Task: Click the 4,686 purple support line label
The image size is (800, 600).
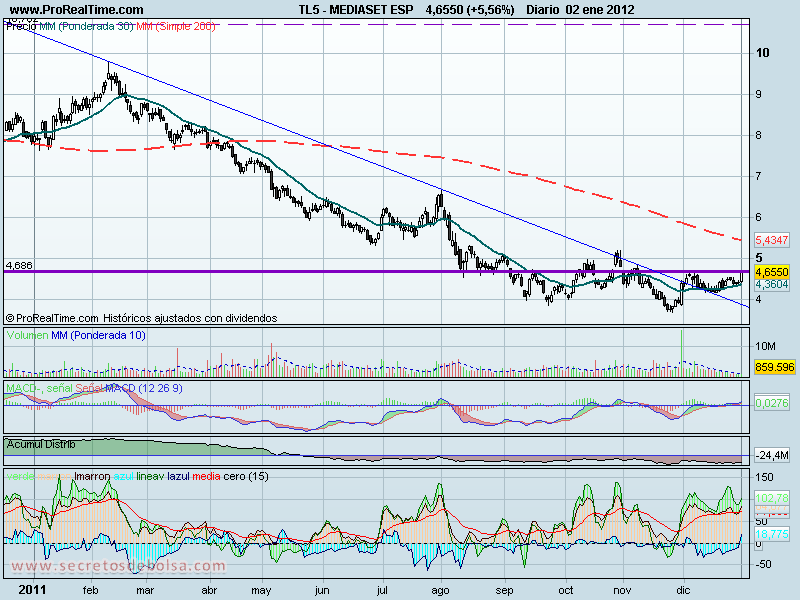Action: (x=19, y=265)
